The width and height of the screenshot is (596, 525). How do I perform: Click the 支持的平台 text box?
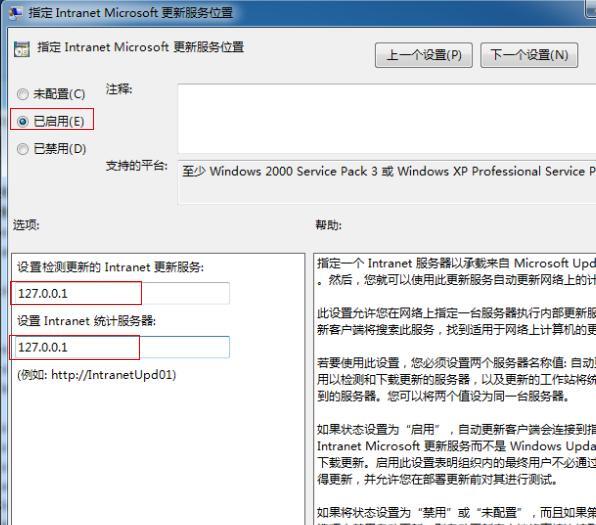[387, 182]
